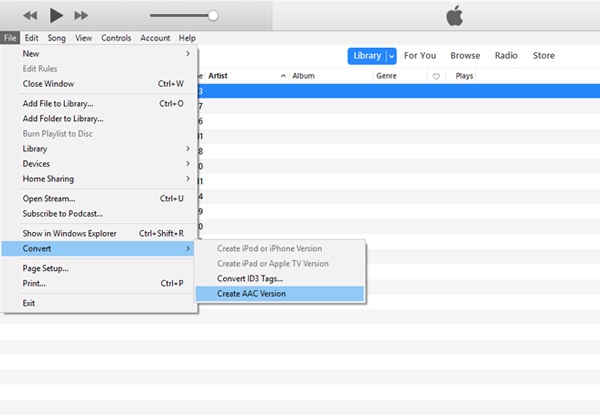Viewport: 600px width, 416px height.
Task: Select the highlighted blue song row
Action: pos(399,91)
